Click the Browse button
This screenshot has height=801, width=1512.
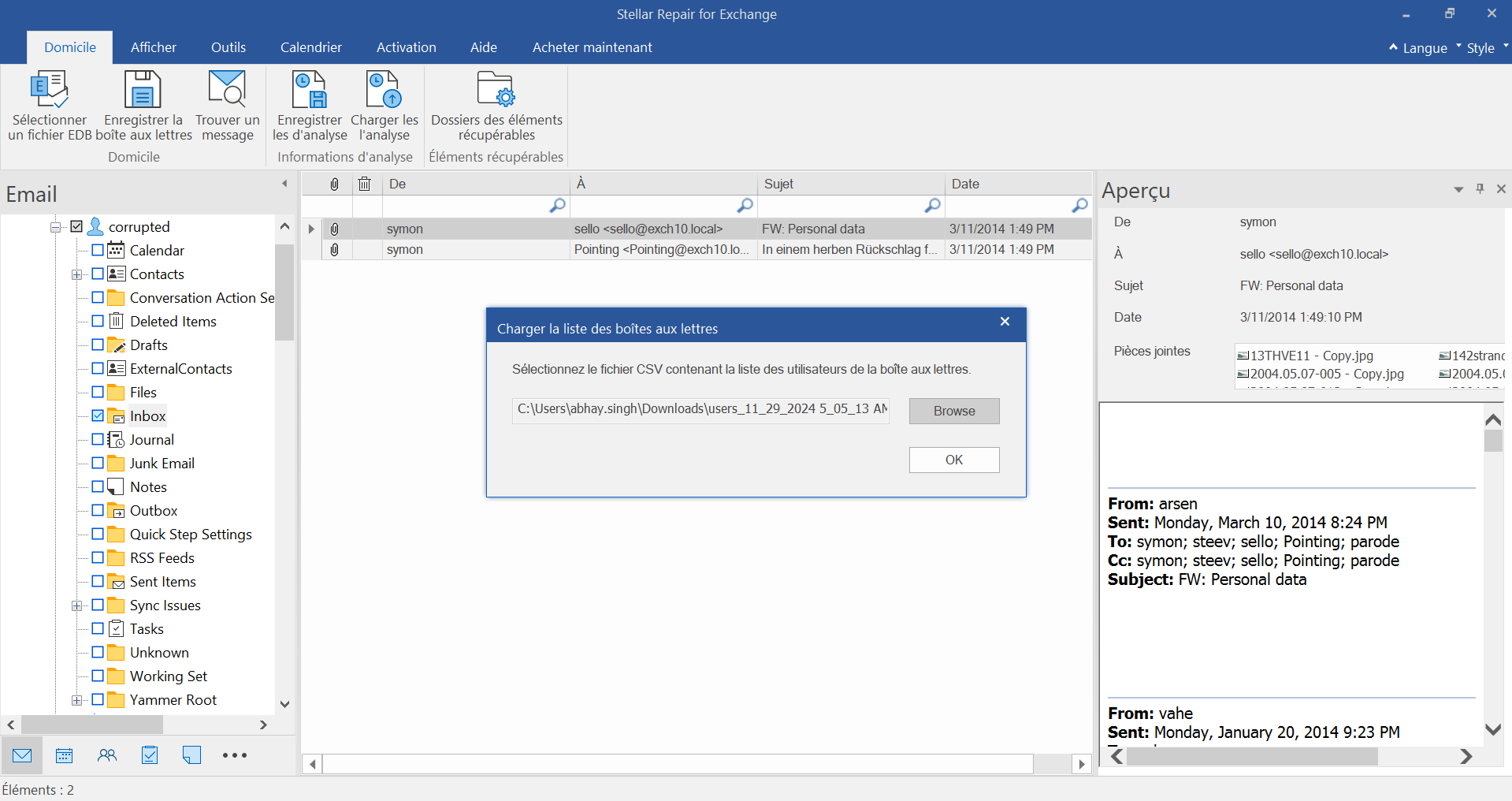point(954,411)
